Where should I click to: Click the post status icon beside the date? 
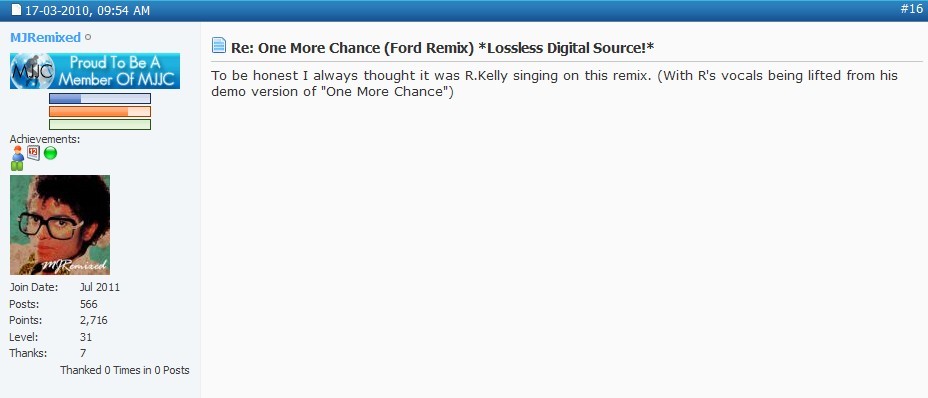pyautogui.click(x=17, y=10)
